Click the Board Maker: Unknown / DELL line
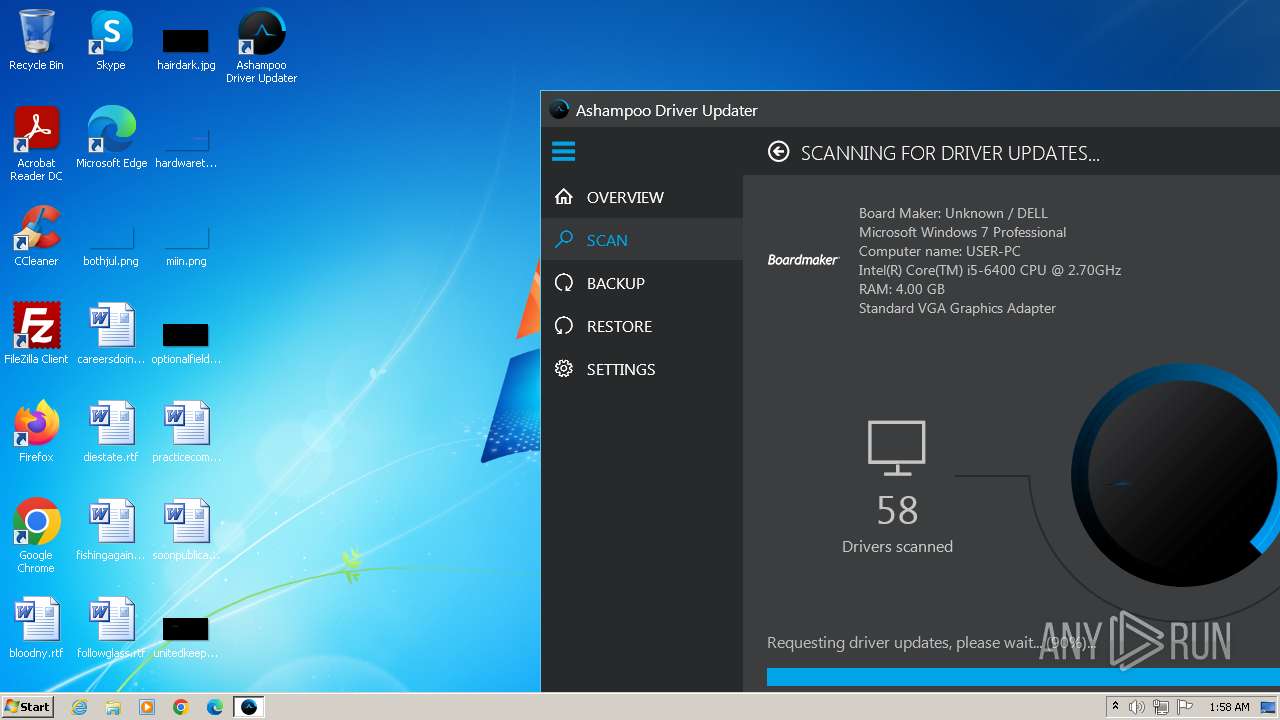The height and width of the screenshot is (720, 1280). [953, 213]
